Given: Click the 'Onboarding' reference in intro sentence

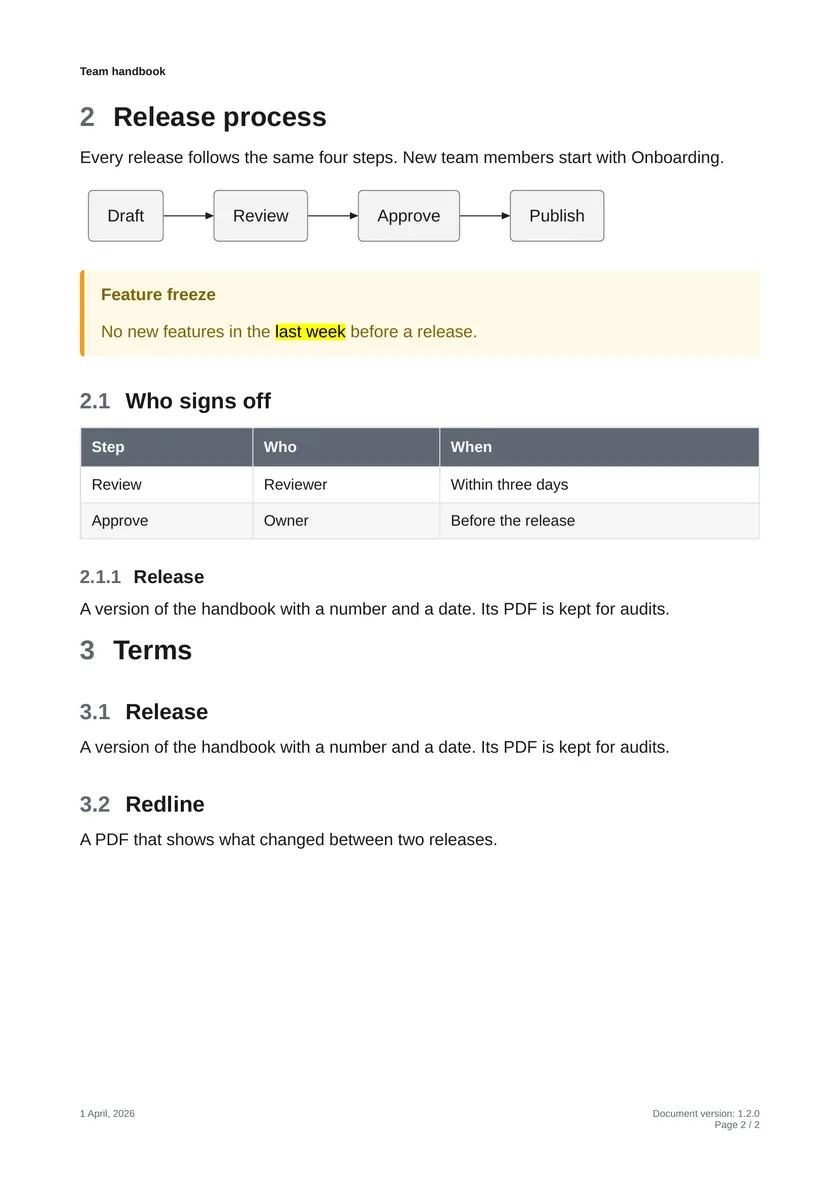Looking at the screenshot, I should [x=675, y=158].
